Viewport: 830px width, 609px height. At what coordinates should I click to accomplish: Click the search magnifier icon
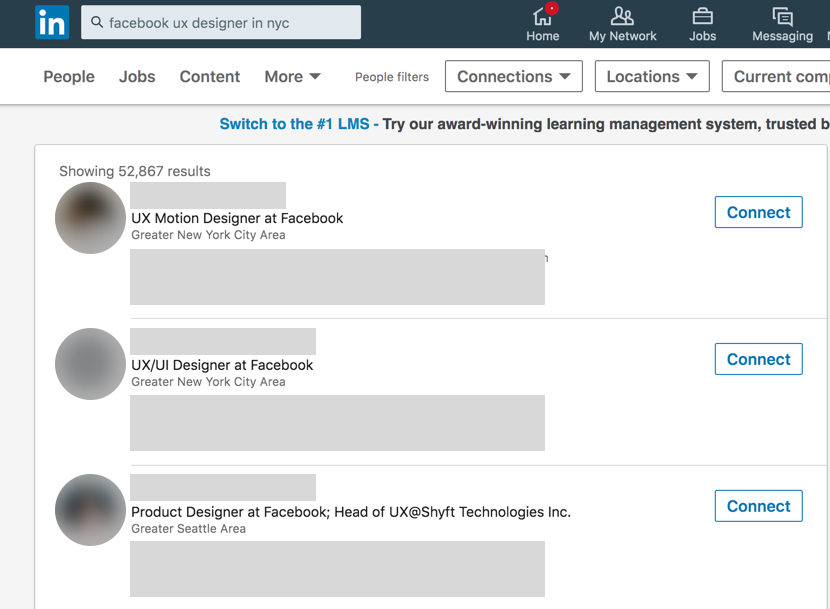96,22
